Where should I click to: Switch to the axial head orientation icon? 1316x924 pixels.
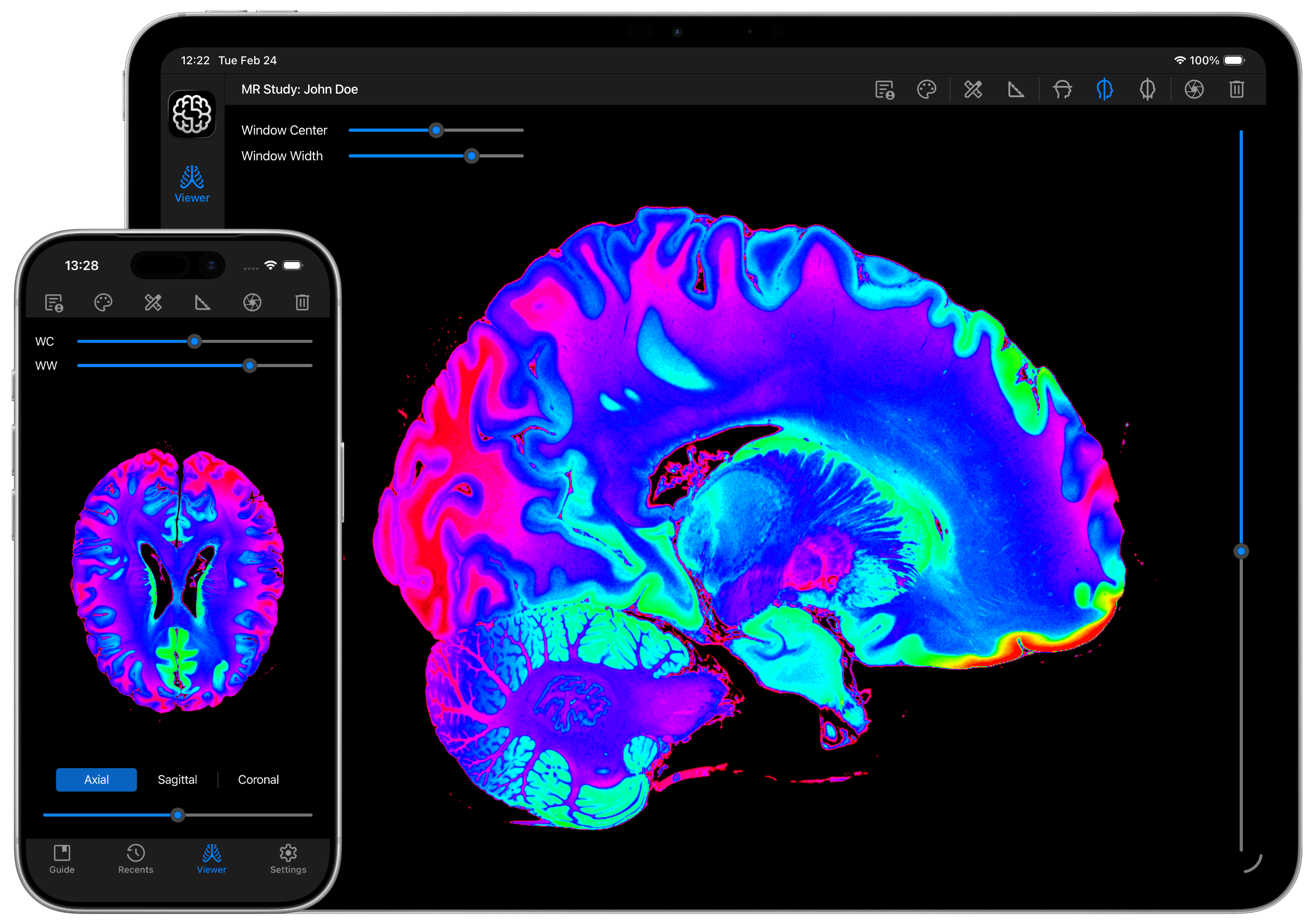1062,89
